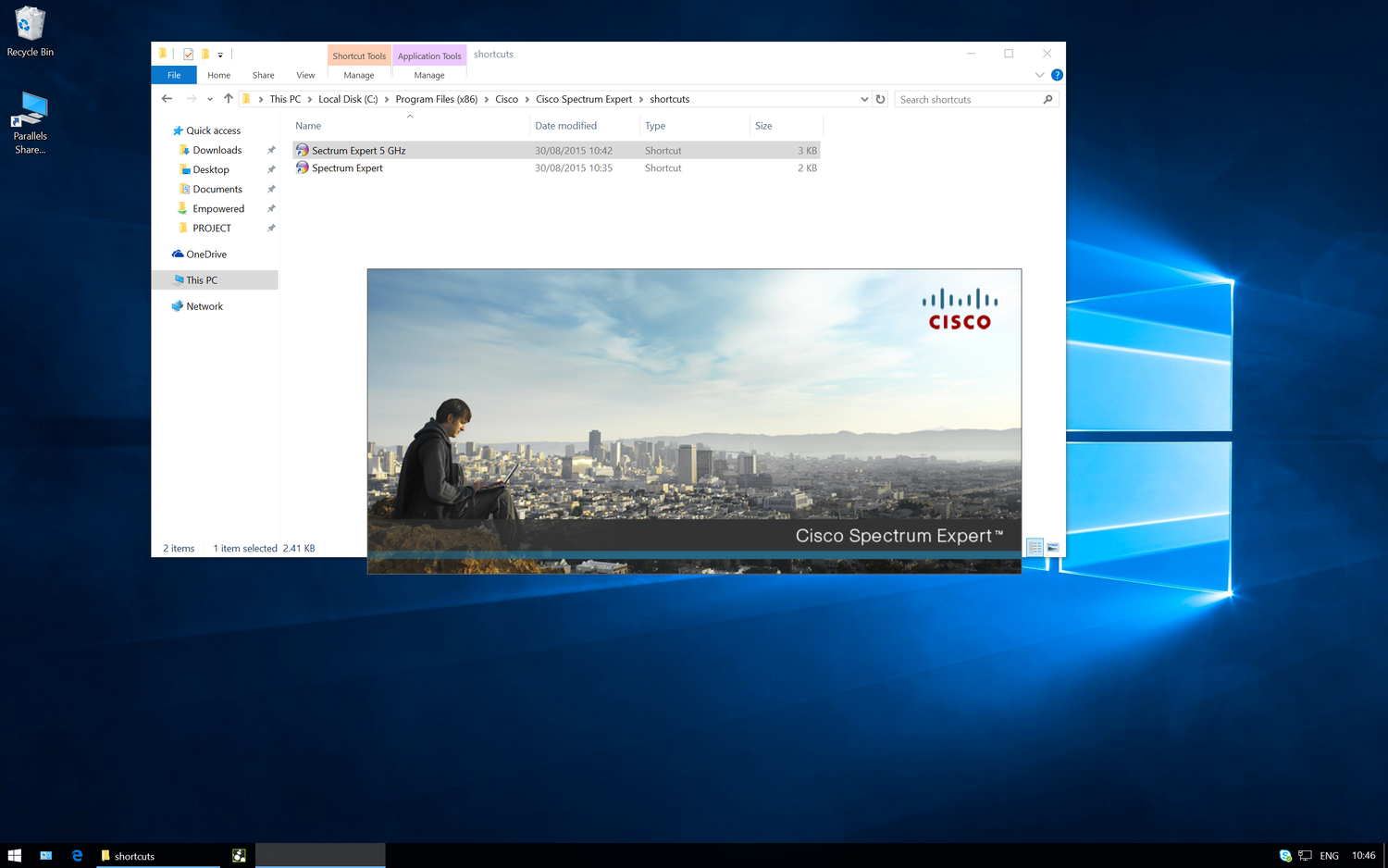Expand chevron after Local Disk (C:) breadcrumb
The height and width of the screenshot is (868, 1388).
click(387, 99)
